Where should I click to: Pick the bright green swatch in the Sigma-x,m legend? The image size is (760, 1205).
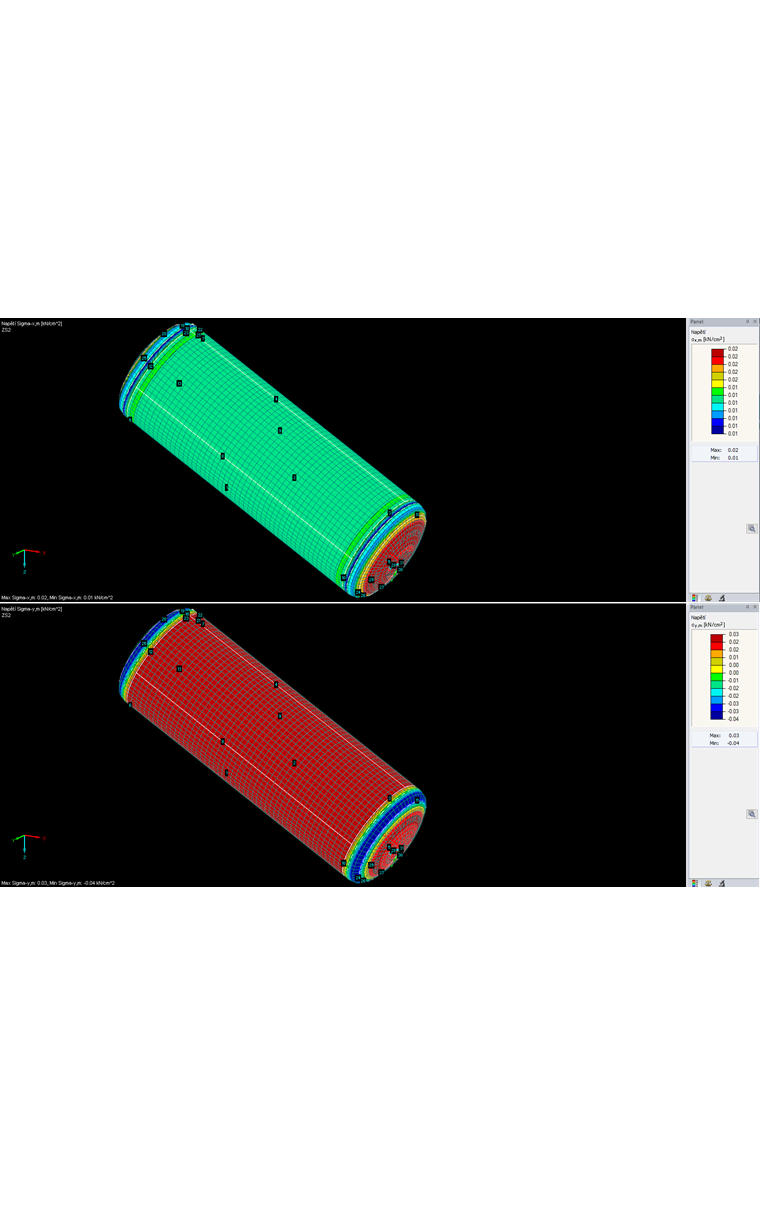coord(717,391)
